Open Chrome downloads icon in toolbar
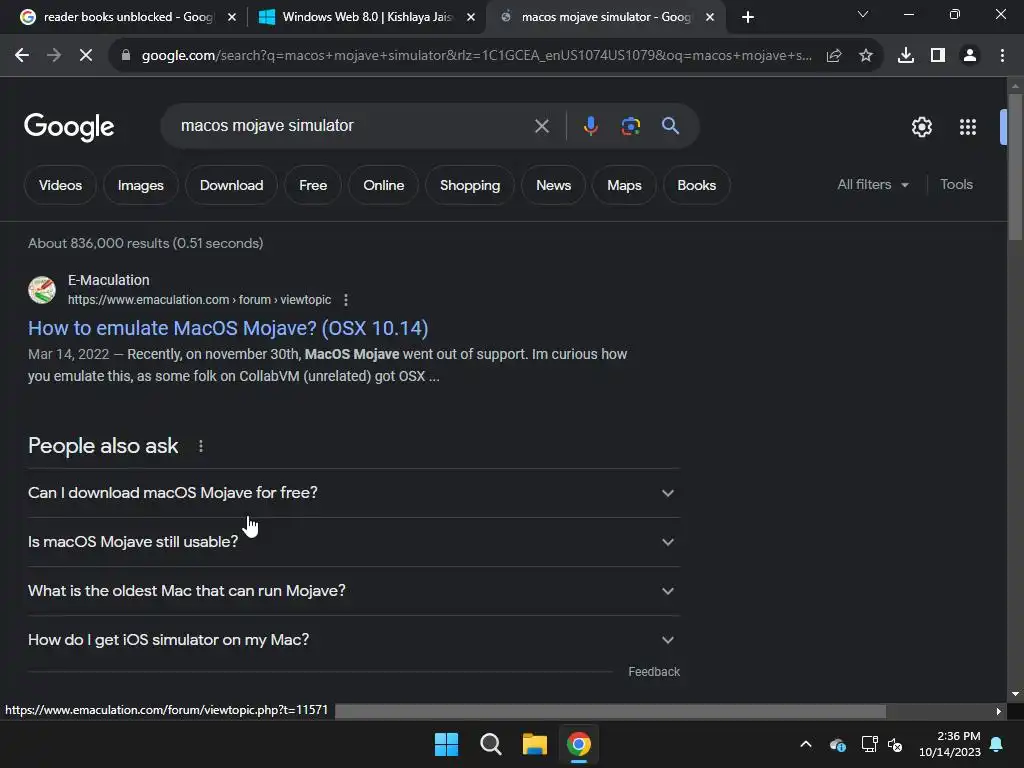The height and width of the screenshot is (768, 1024). (906, 56)
